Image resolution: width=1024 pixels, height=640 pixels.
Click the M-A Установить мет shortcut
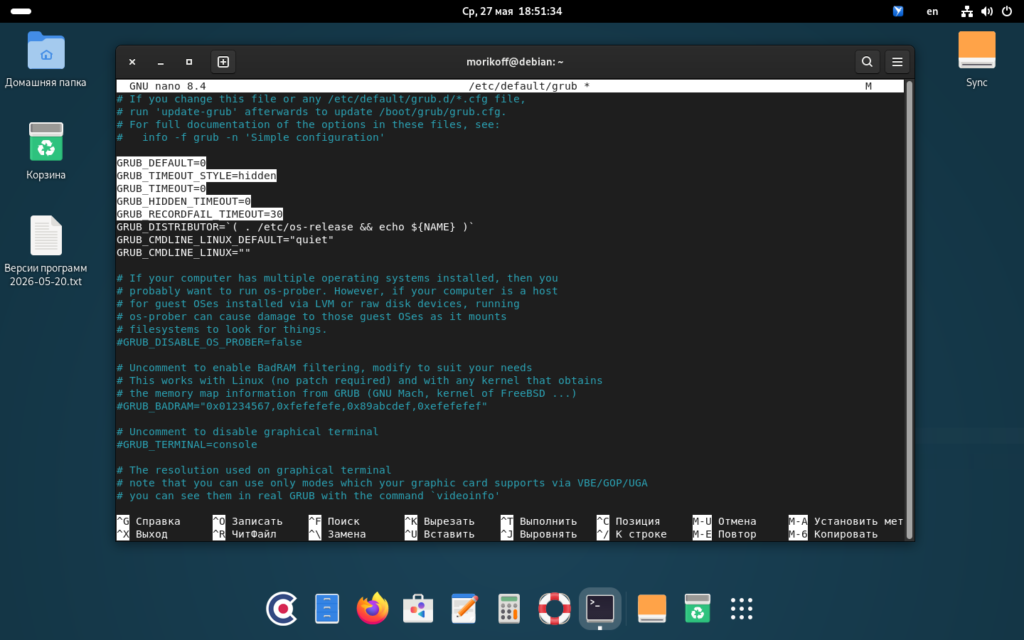(x=846, y=521)
